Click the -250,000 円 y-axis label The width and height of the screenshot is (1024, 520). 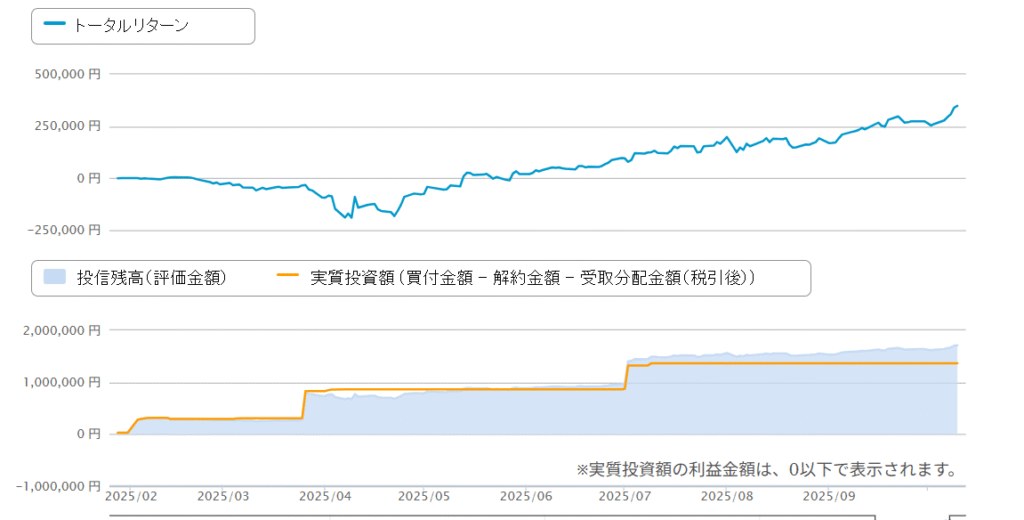65,230
